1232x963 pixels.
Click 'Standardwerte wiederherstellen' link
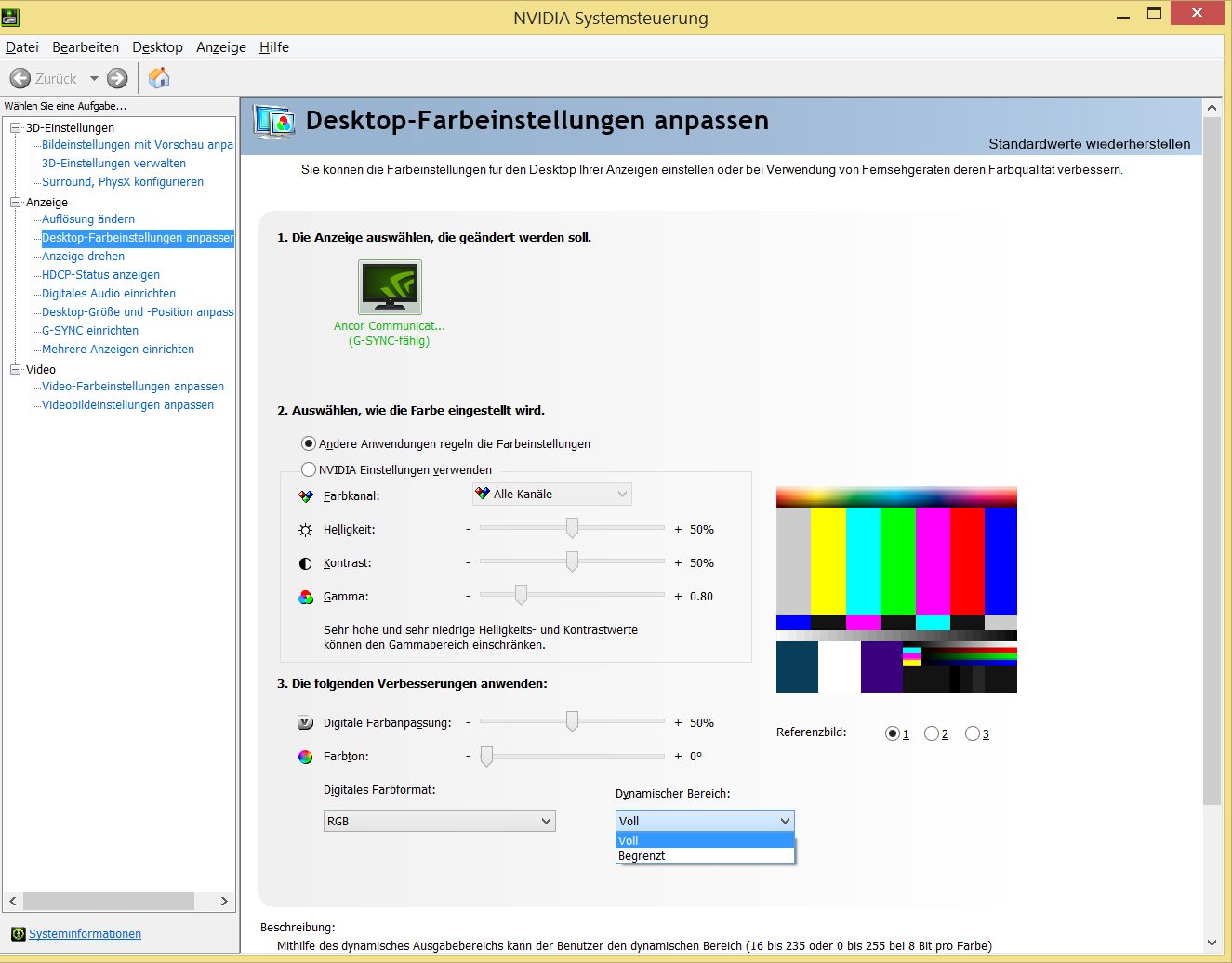click(x=1089, y=144)
